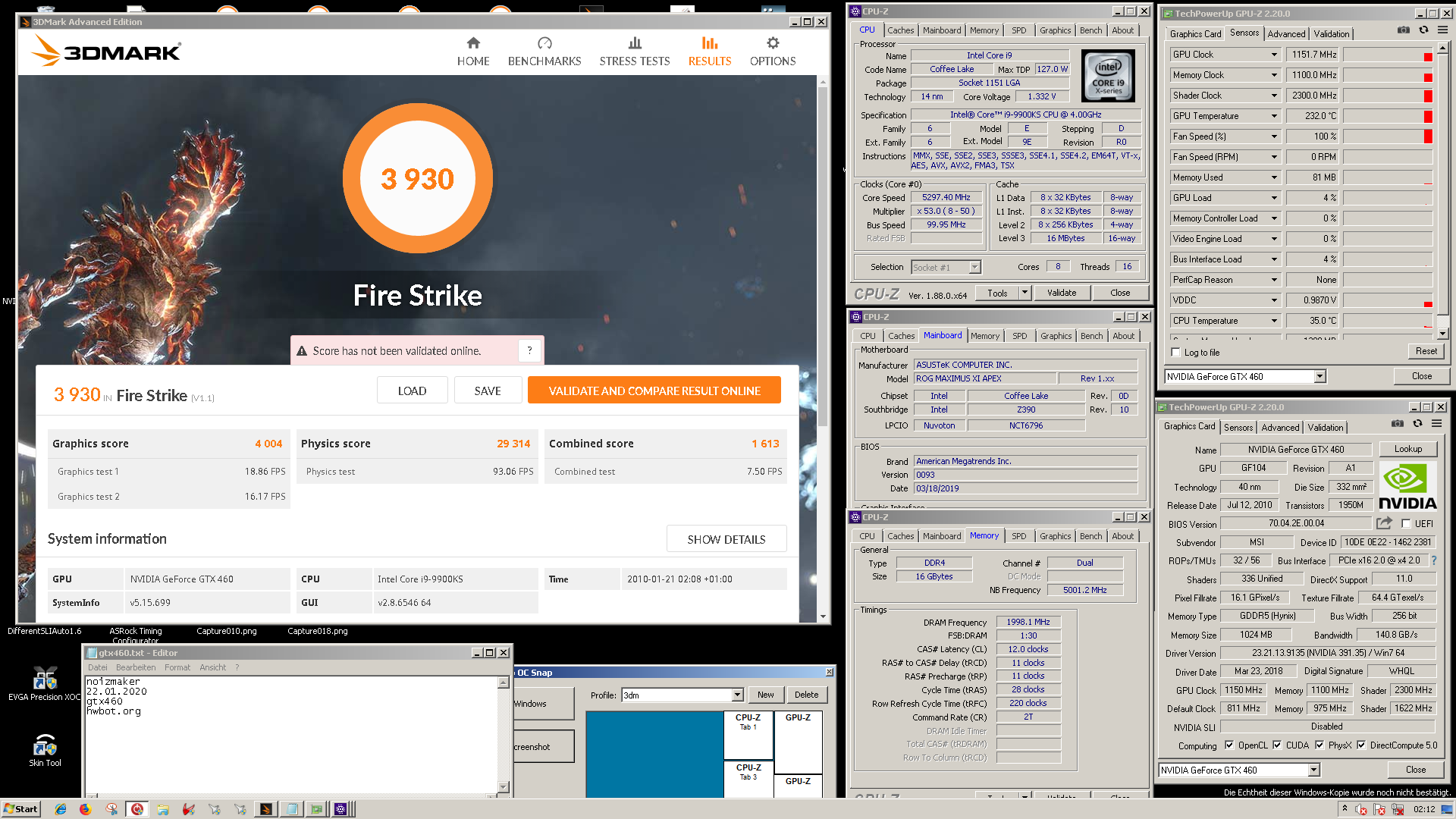1456x819 pixels.
Task: Open the 3DMark STRESS TESTS icon
Action: tap(635, 43)
